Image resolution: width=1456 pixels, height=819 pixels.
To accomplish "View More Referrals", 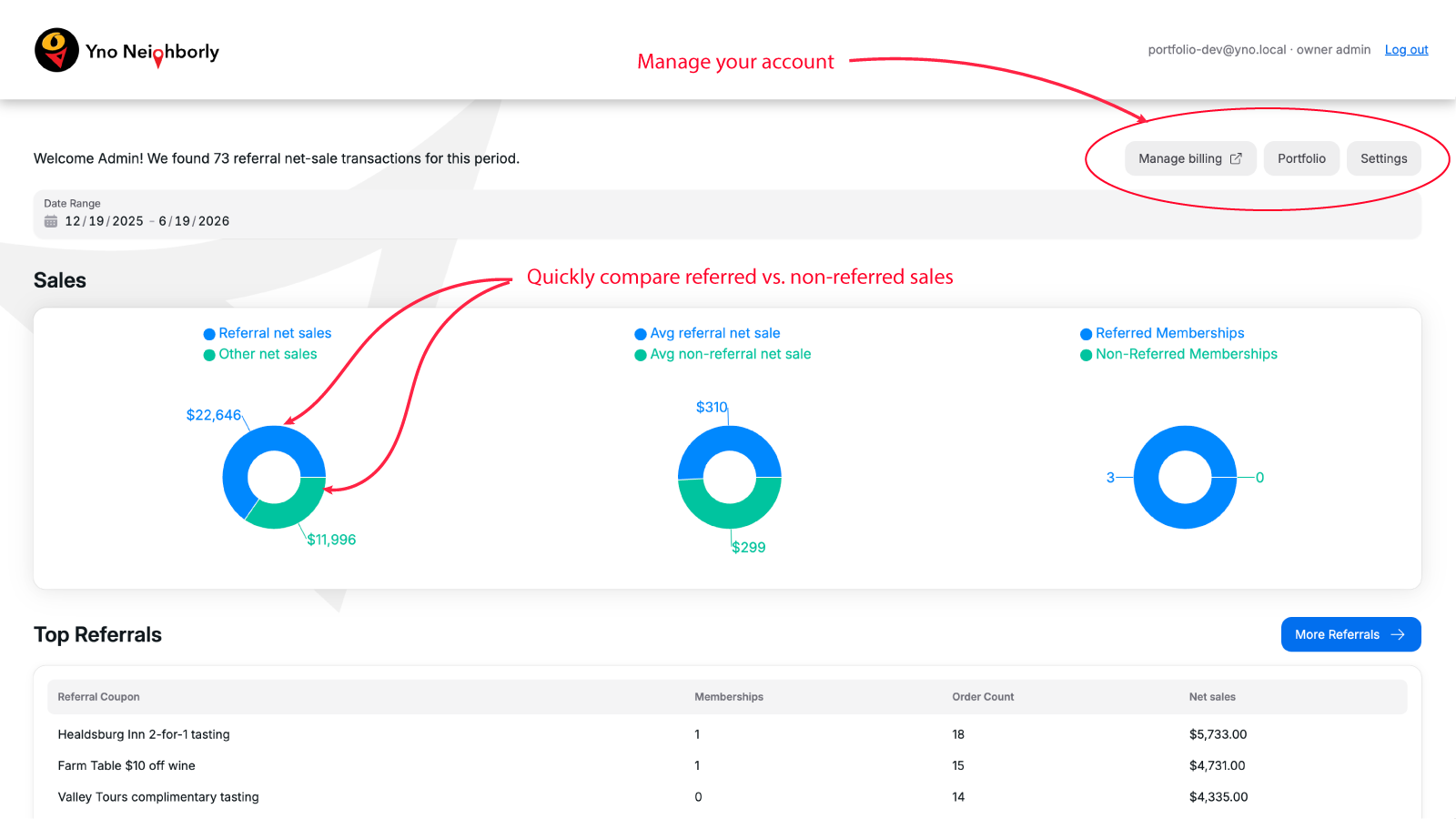I will (1350, 634).
